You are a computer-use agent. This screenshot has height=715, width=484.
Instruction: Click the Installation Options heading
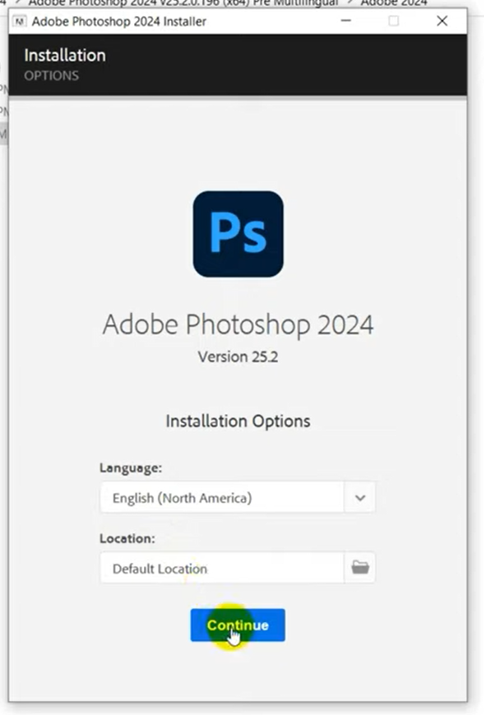point(238,421)
